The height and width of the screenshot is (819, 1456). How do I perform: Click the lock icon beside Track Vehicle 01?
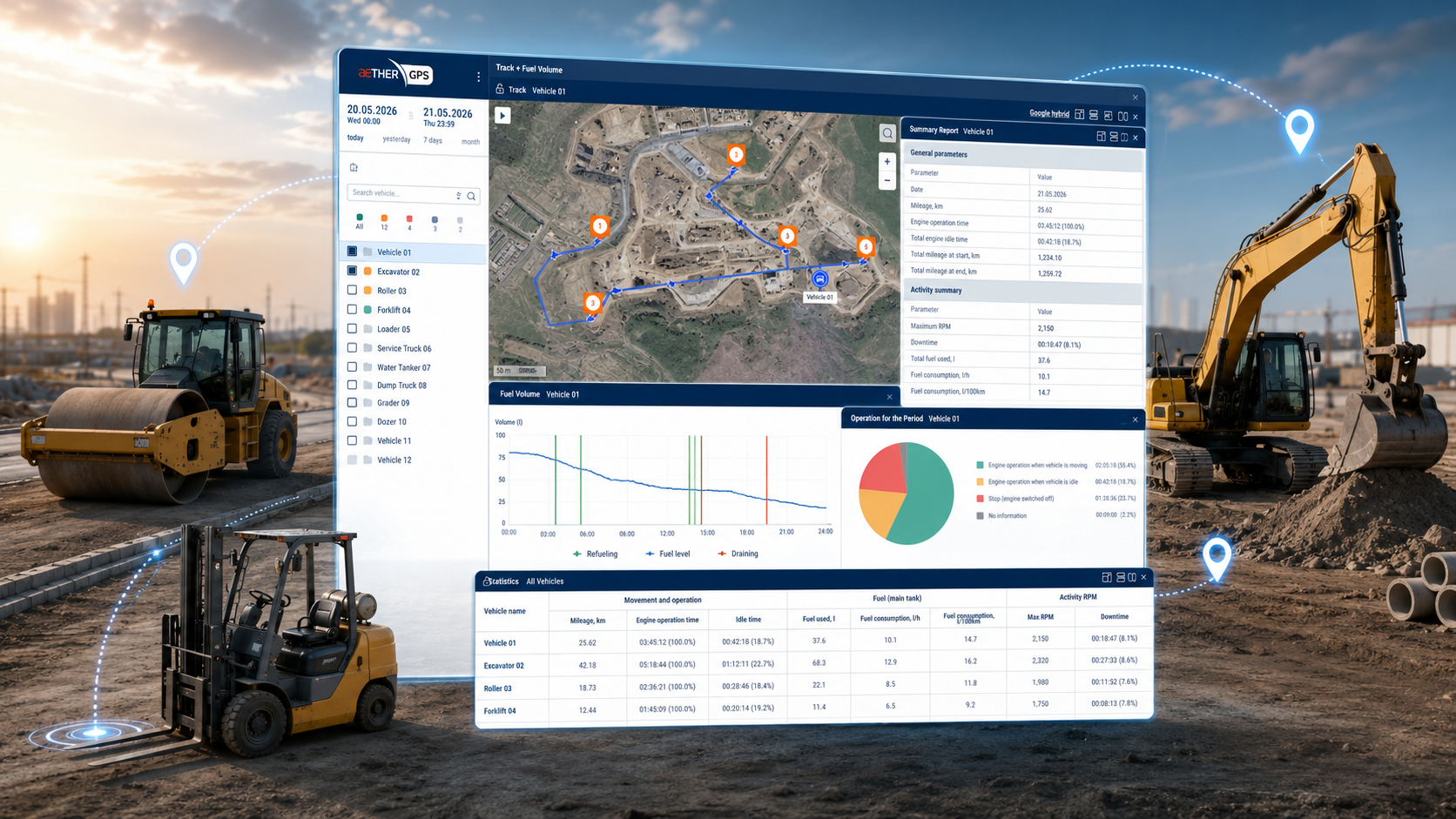500,89
